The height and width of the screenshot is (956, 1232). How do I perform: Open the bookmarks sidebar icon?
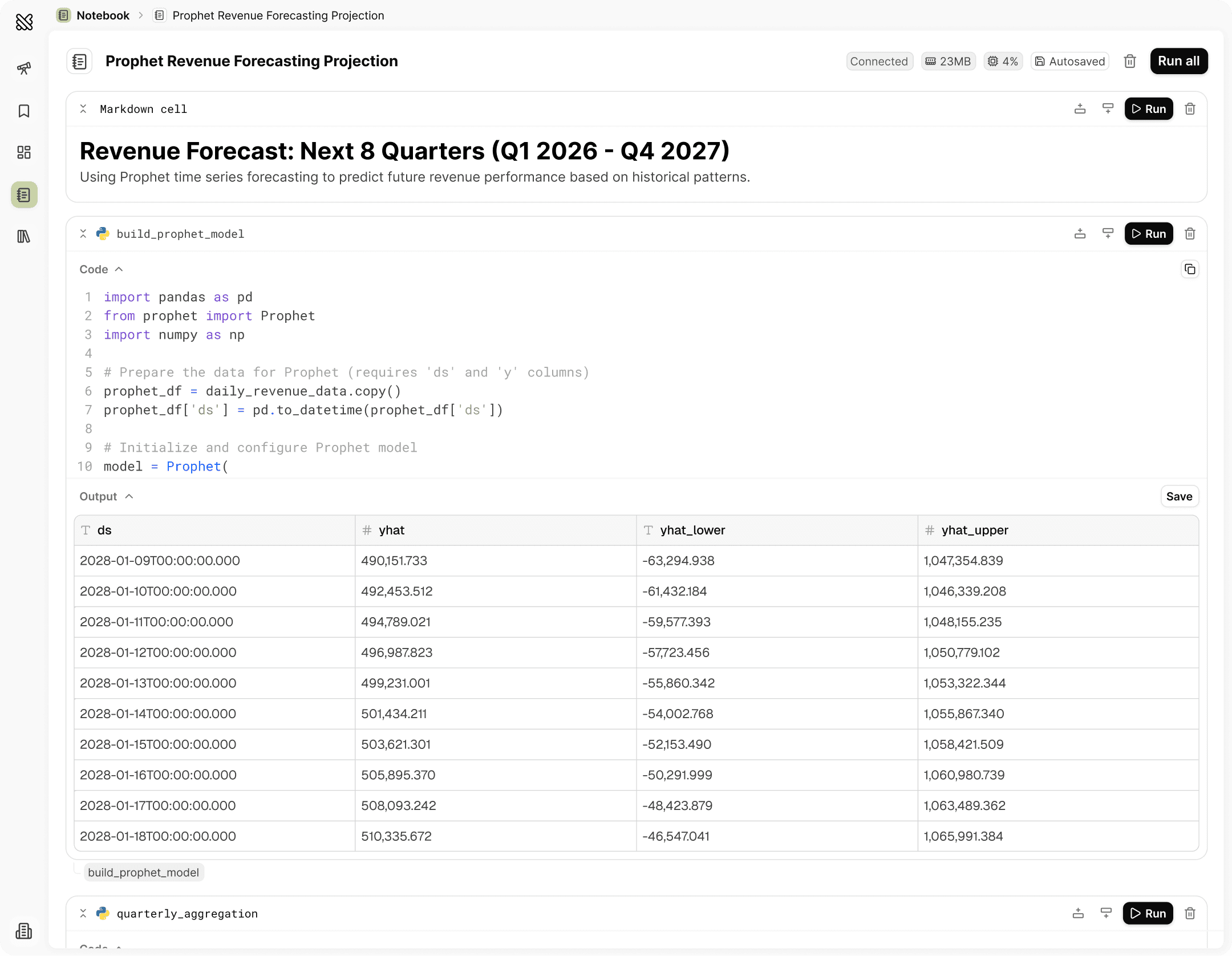pyautogui.click(x=24, y=111)
